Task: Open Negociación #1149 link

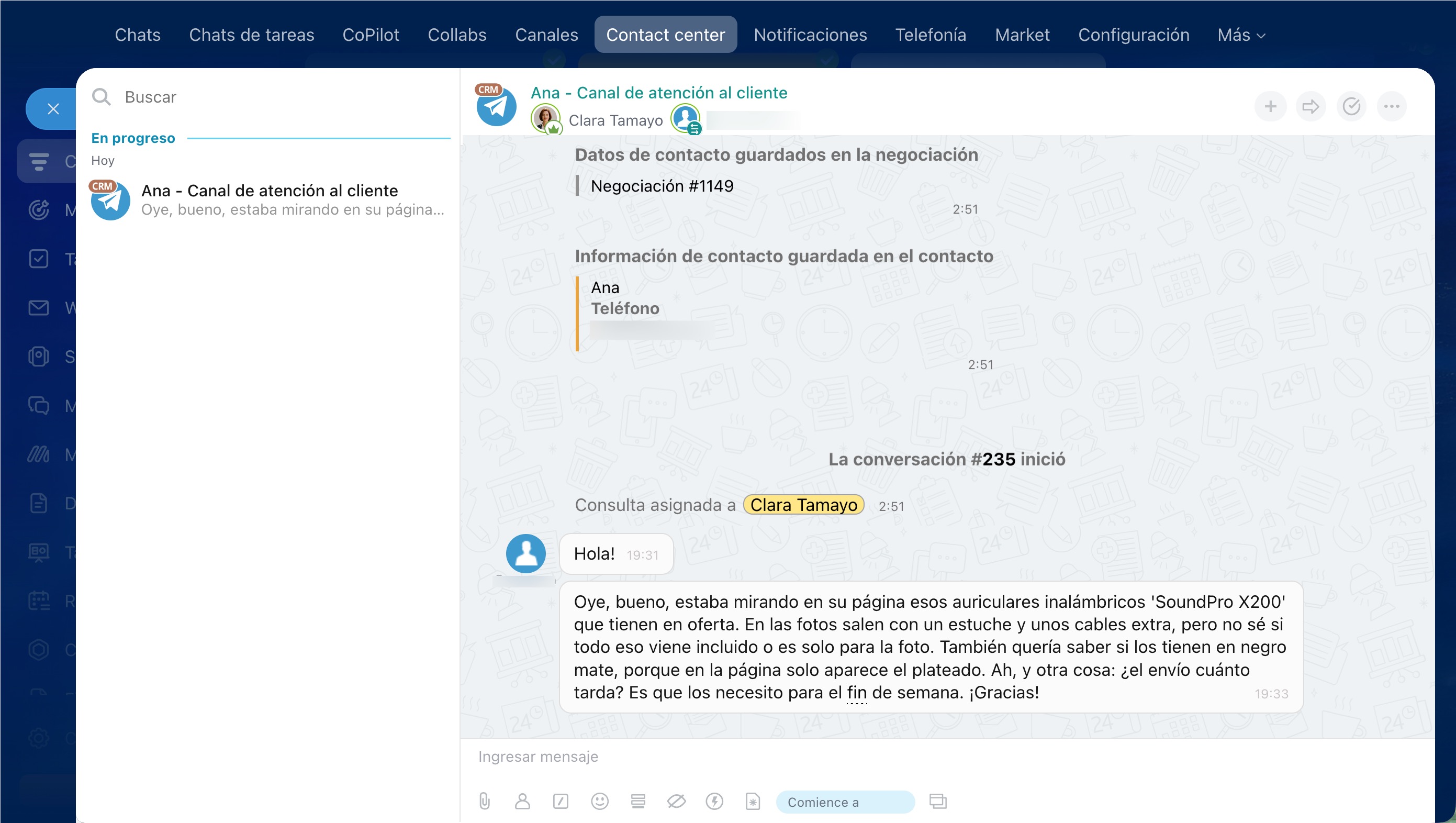Action: pyautogui.click(x=662, y=186)
